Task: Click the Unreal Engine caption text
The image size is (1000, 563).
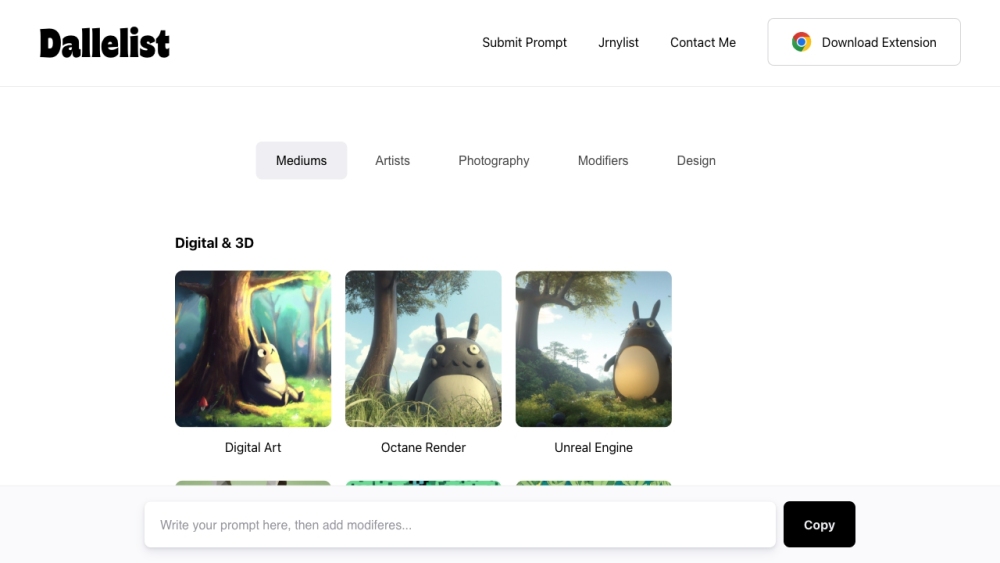Action: pyautogui.click(x=593, y=447)
